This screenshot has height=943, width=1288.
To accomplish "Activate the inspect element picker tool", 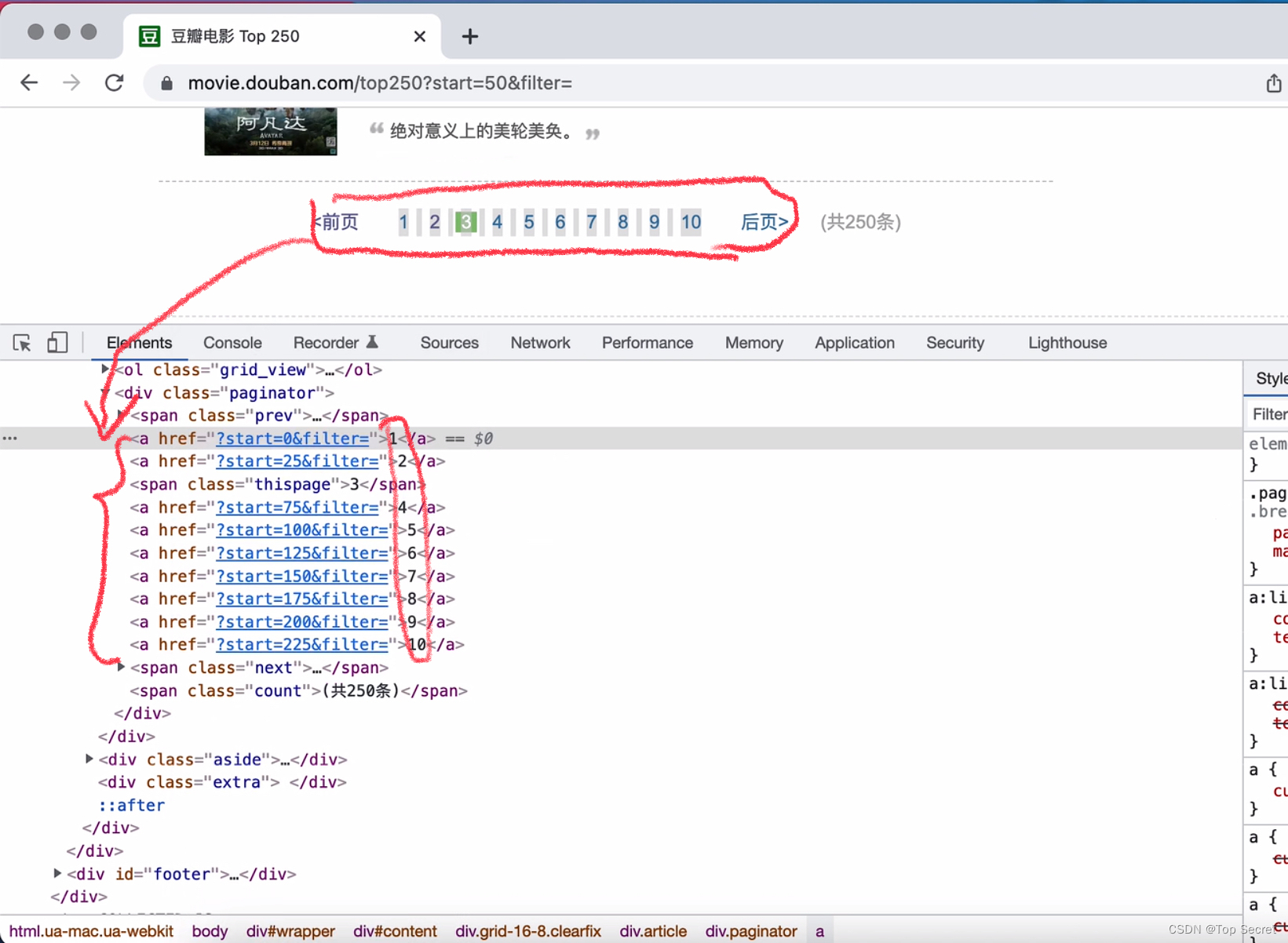I will click(x=22, y=343).
